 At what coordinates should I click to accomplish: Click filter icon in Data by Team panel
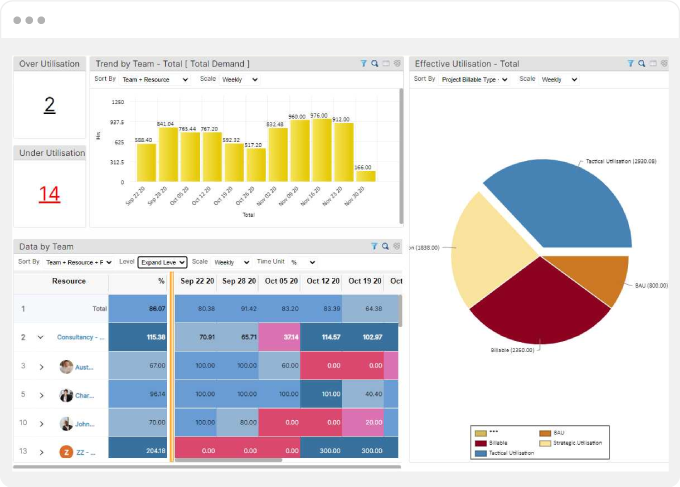pyautogui.click(x=374, y=246)
